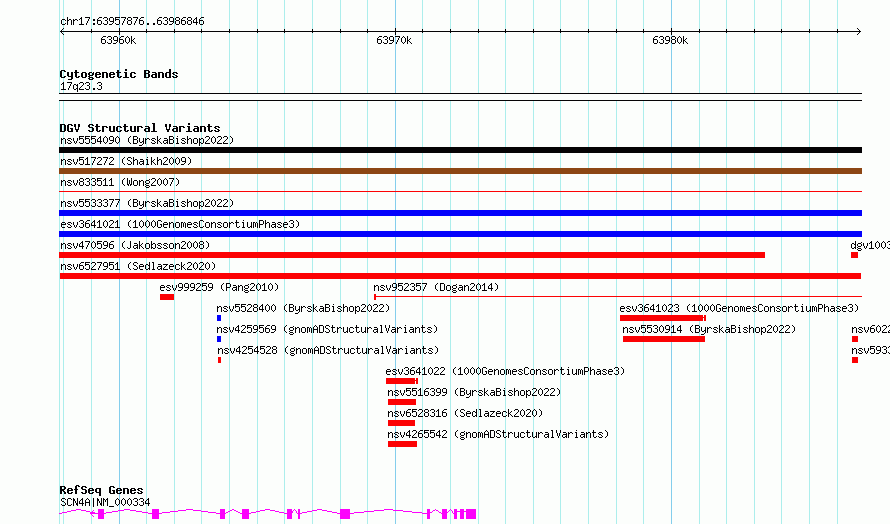
Task: Open variant nsv4259569 (gnomADStructuralVariants) label
Action: (327, 329)
